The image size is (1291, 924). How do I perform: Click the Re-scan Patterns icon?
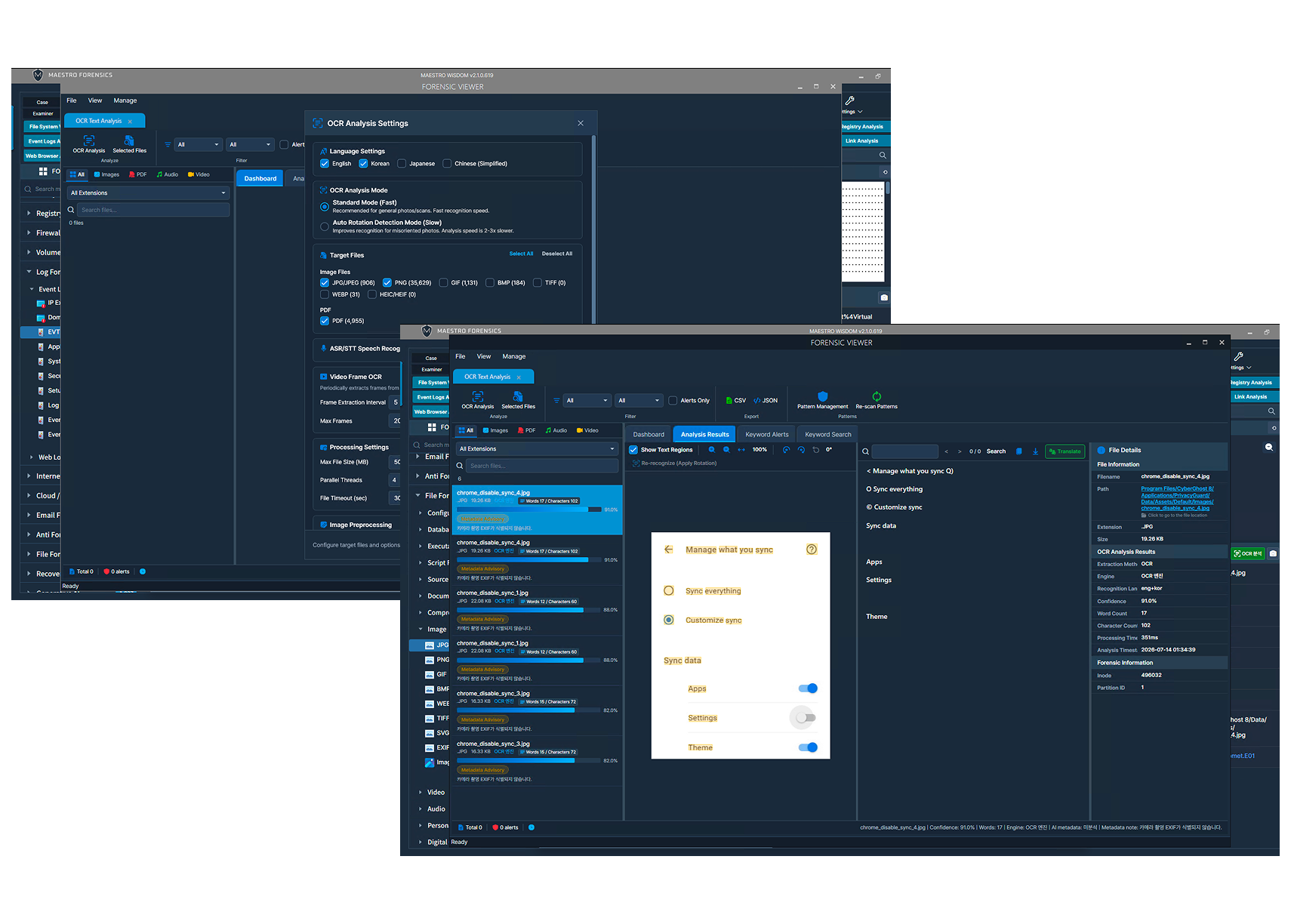pos(877,396)
